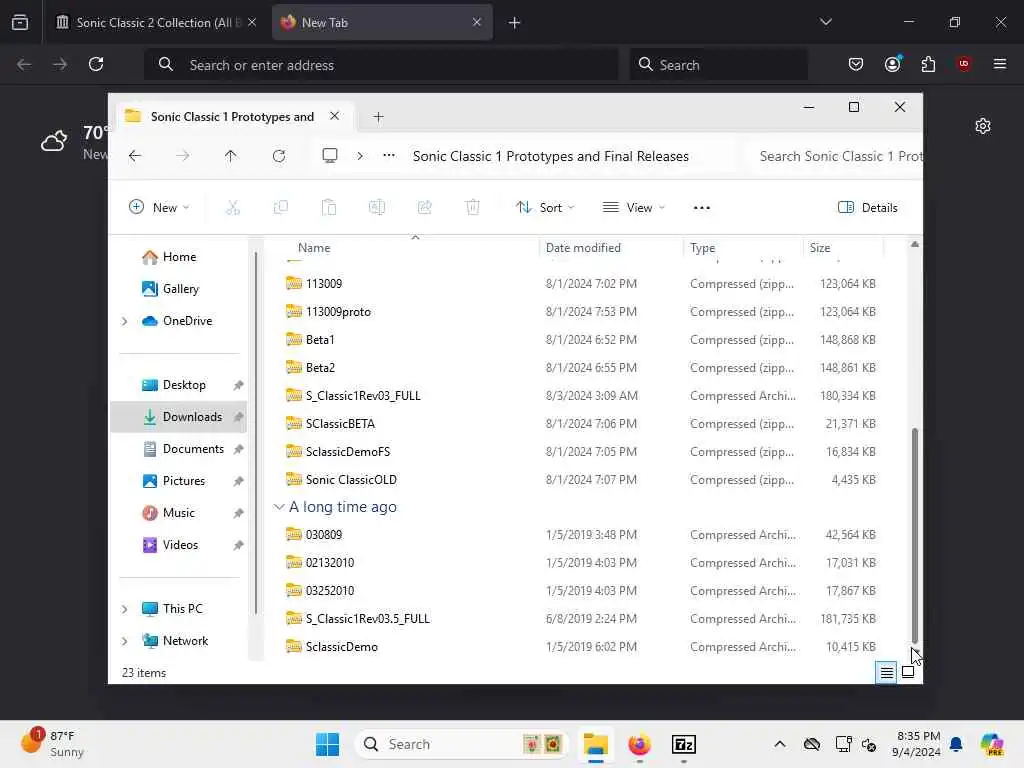
Task: Click the uBlock Origin extension icon
Action: 963,63
